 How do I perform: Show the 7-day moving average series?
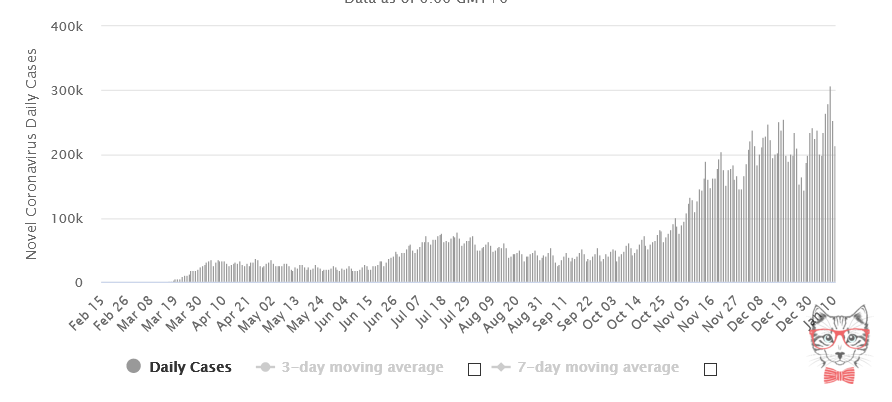597,367
